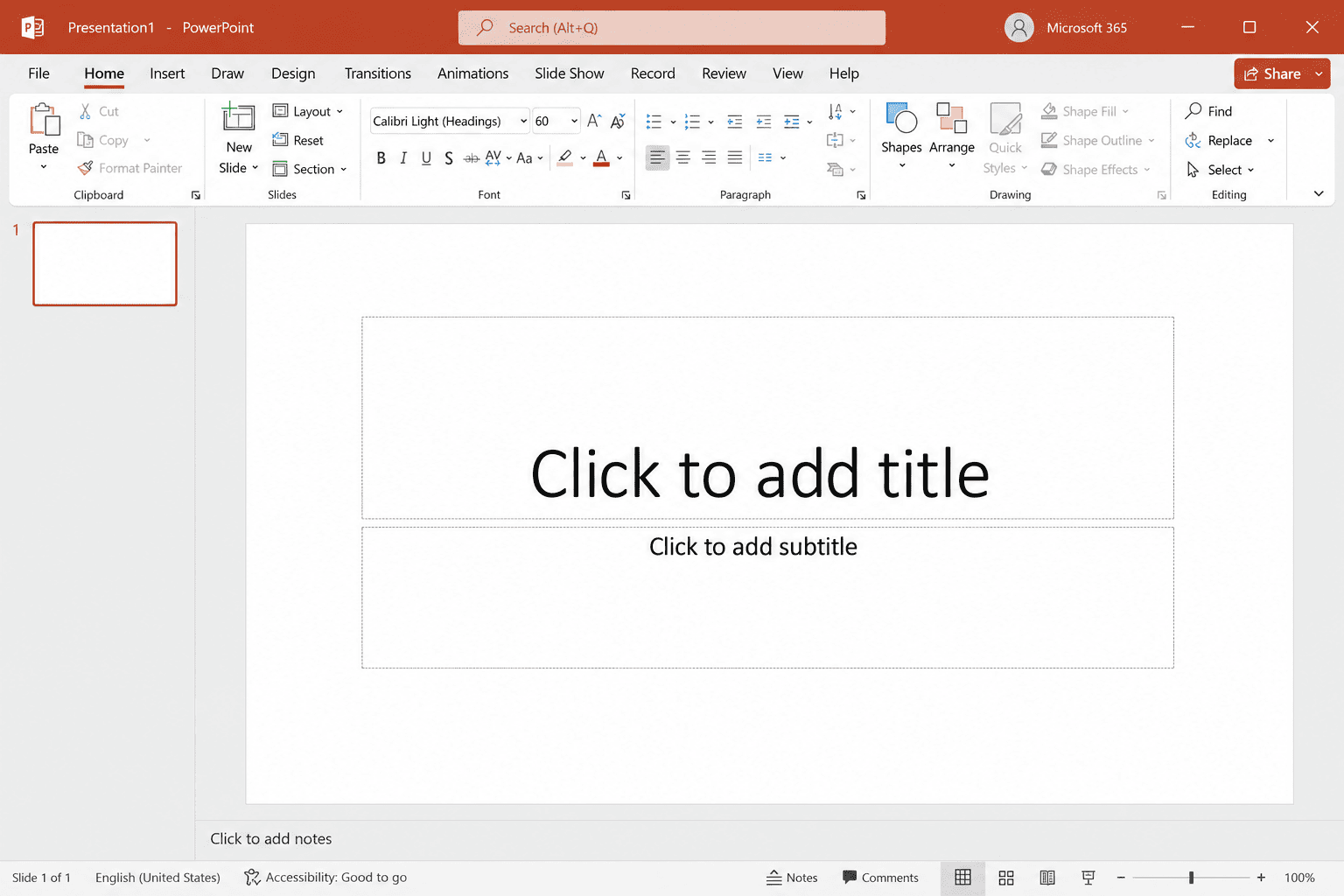
Task: Switch to Reading View
Action: click(1047, 878)
